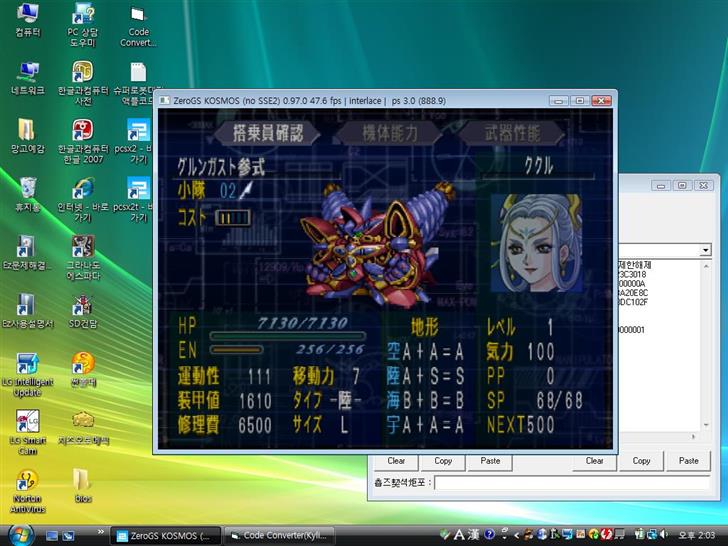The width and height of the screenshot is (728, 546).
Task: Select the 컴퓨터 desktop icon
Action: click(27, 20)
